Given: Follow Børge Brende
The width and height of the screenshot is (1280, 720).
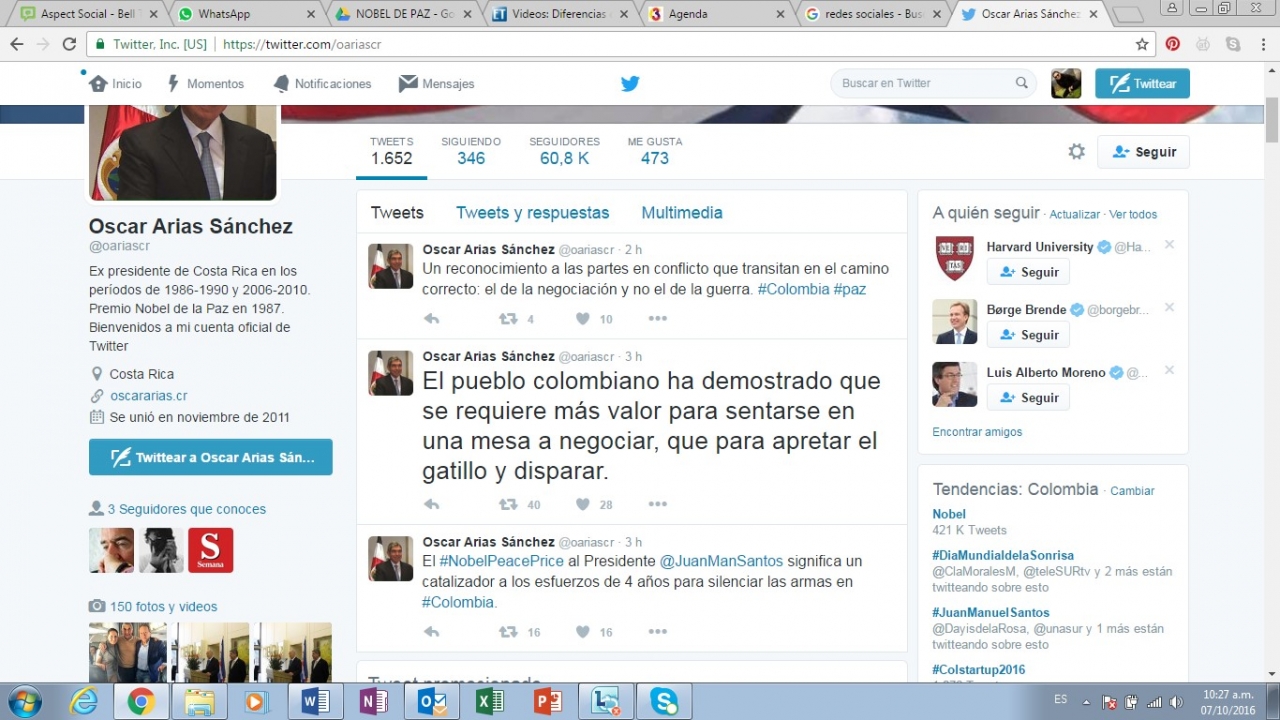Looking at the screenshot, I should (x=1028, y=335).
